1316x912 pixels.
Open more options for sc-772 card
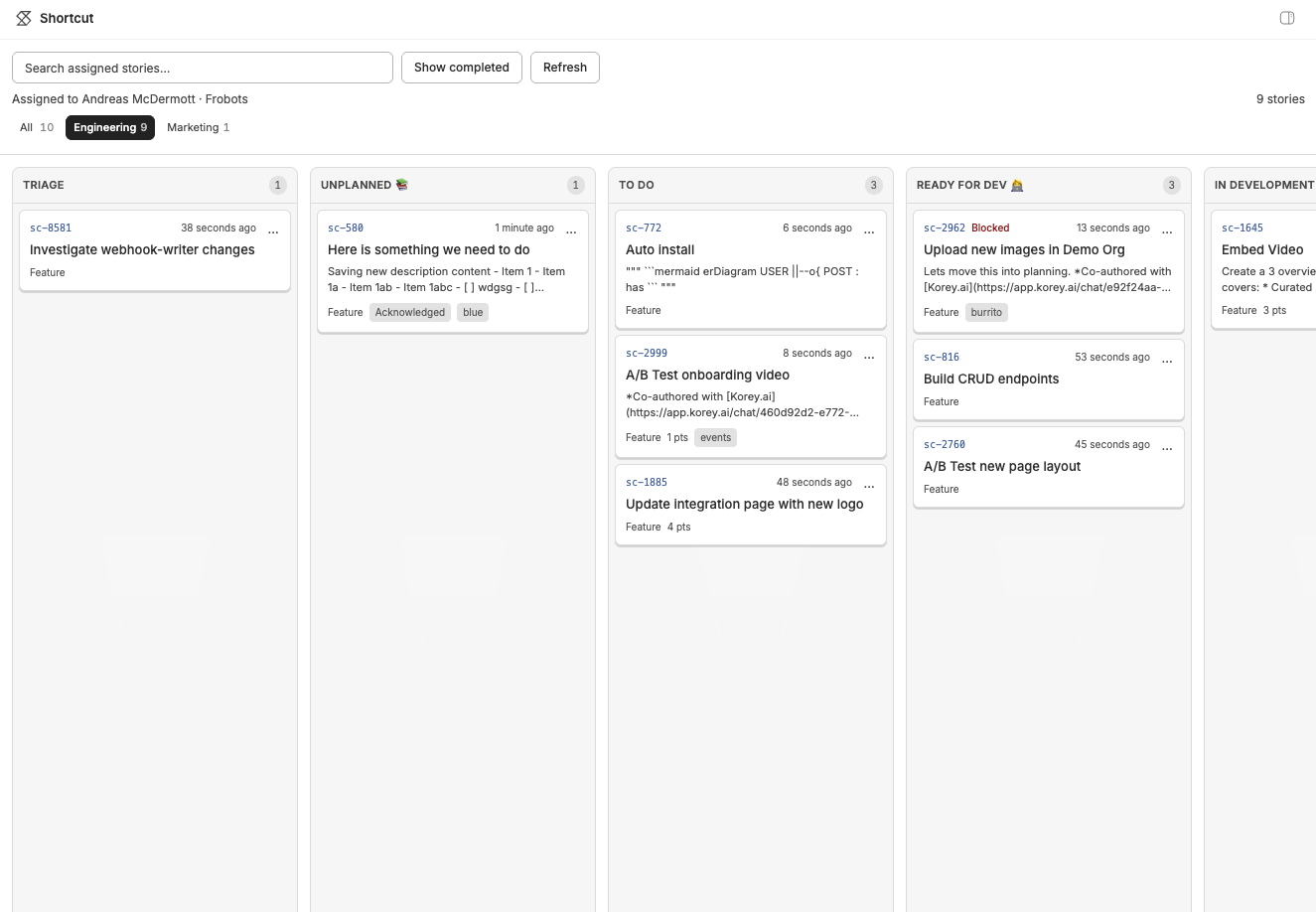tap(869, 229)
